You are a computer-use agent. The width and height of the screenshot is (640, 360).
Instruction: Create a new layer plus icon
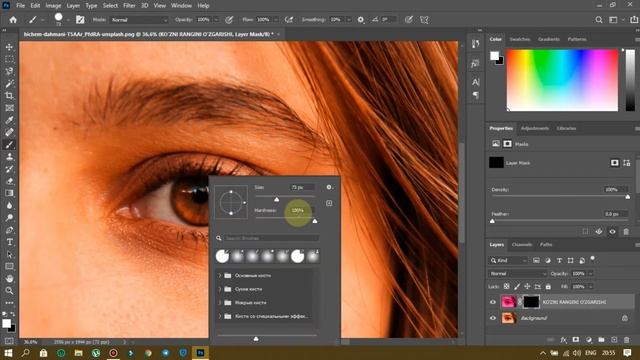(614, 340)
